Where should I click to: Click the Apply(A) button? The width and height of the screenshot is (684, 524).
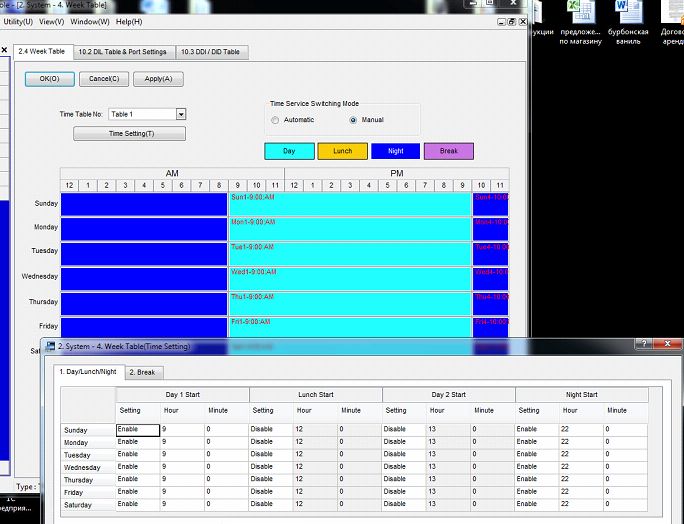pos(158,79)
